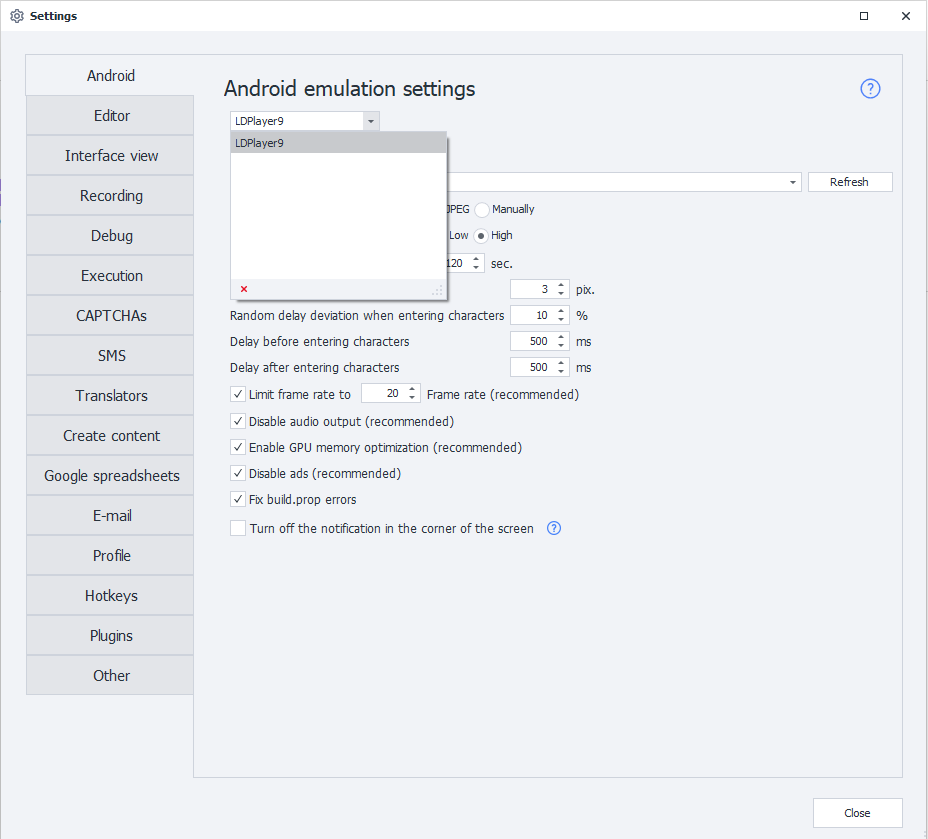Toggle Limit frame rate checkbox
Viewport: 928px width, 839px height.
click(238, 394)
